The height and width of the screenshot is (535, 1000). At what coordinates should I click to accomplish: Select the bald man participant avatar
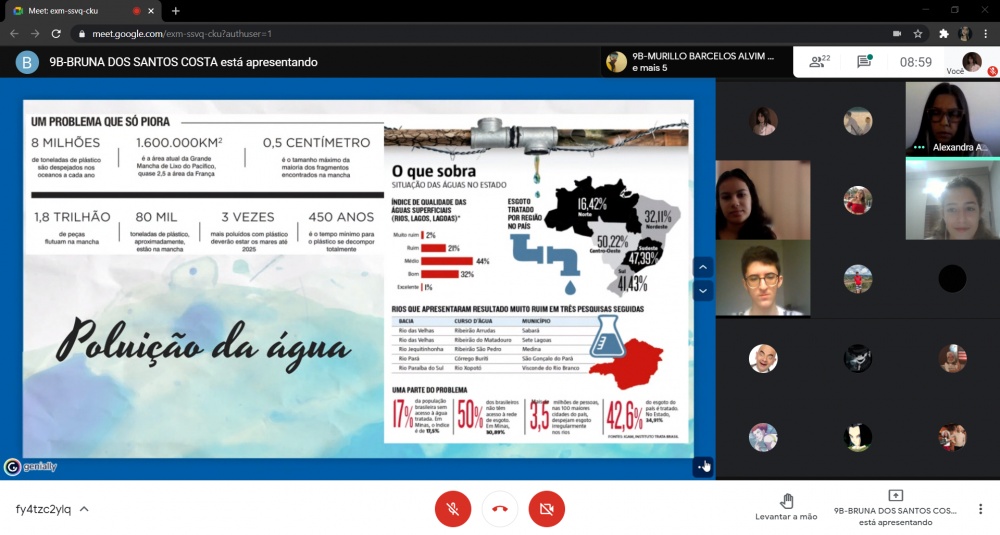(763, 358)
